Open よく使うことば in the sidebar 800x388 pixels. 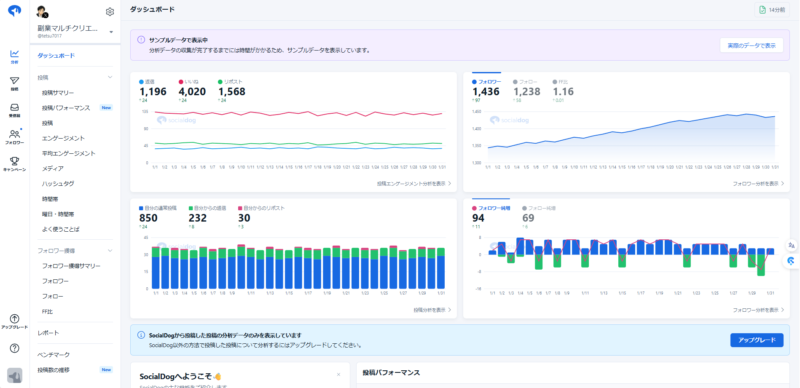click(x=61, y=230)
